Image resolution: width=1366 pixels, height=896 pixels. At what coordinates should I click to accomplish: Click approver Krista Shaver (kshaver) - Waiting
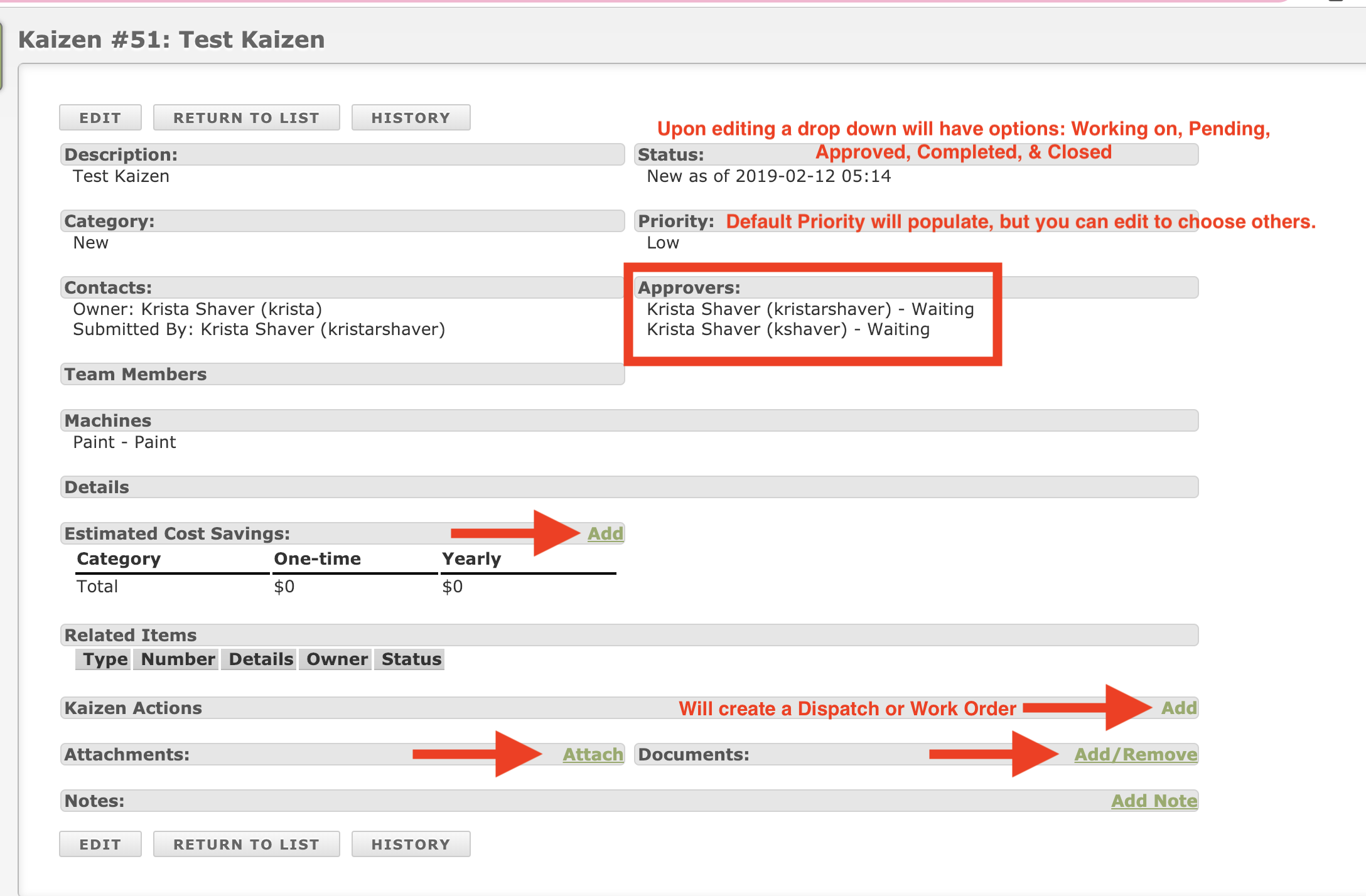coord(788,329)
